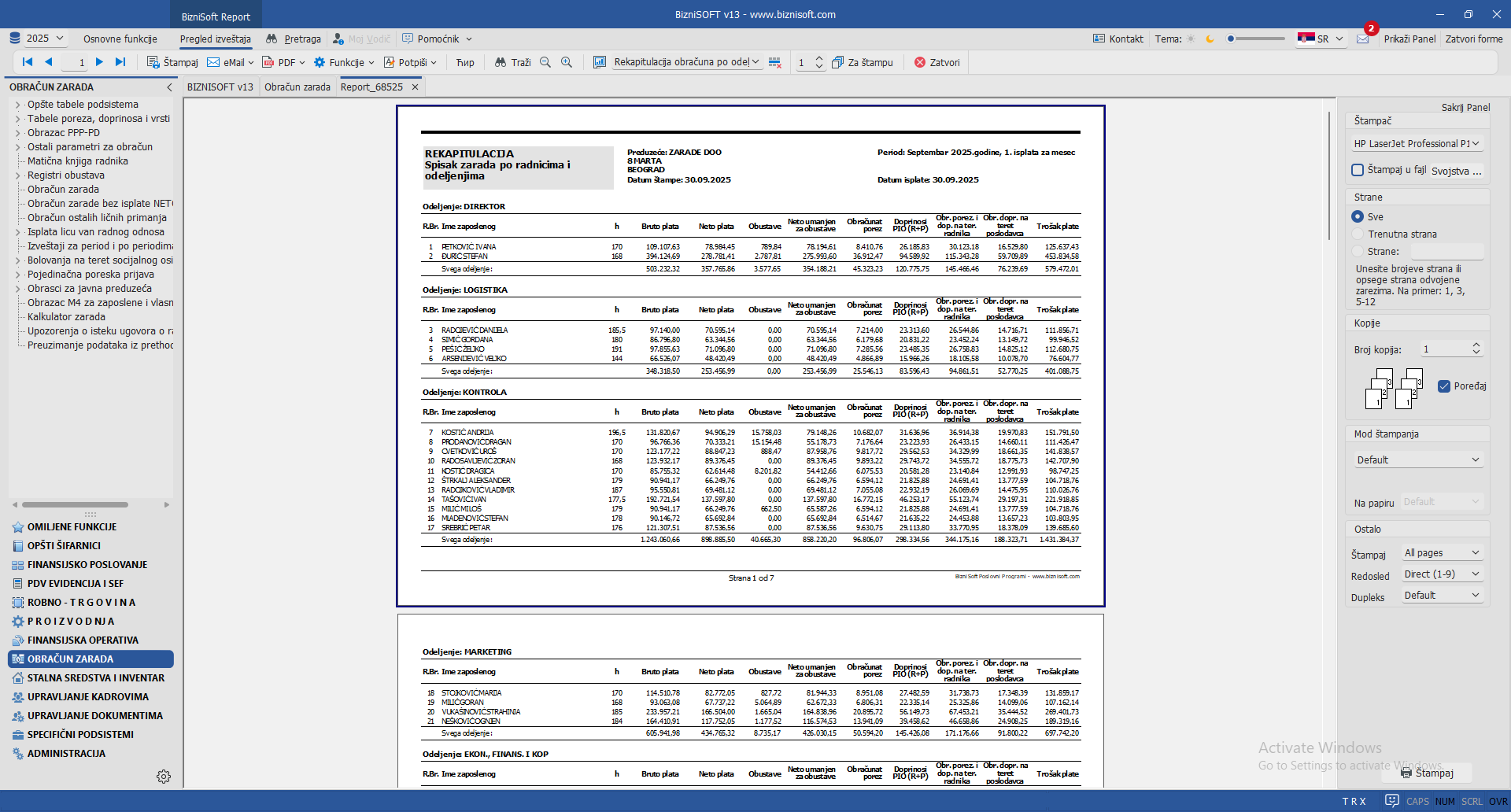Switch to the Obračun zarada tab
This screenshot has width=1511, height=812.
(x=297, y=87)
